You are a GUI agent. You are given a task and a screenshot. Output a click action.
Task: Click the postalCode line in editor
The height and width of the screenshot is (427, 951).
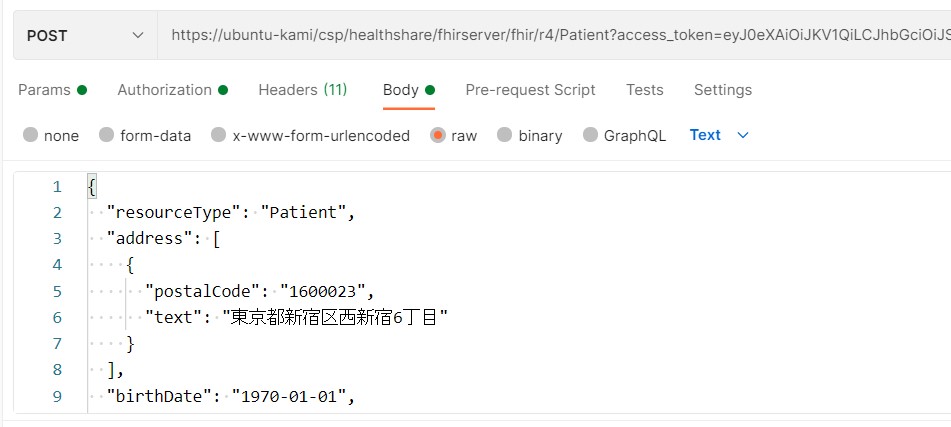coord(260,291)
